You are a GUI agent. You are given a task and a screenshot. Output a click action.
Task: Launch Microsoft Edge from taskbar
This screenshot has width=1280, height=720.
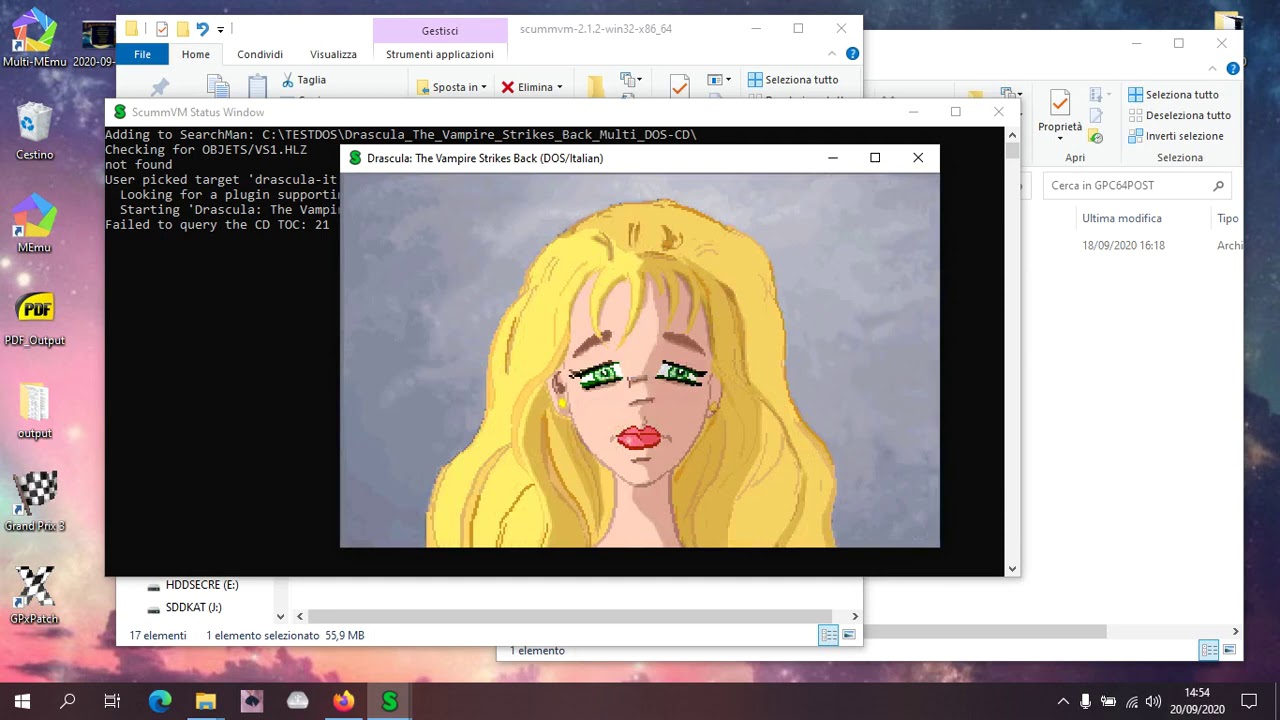[160, 701]
